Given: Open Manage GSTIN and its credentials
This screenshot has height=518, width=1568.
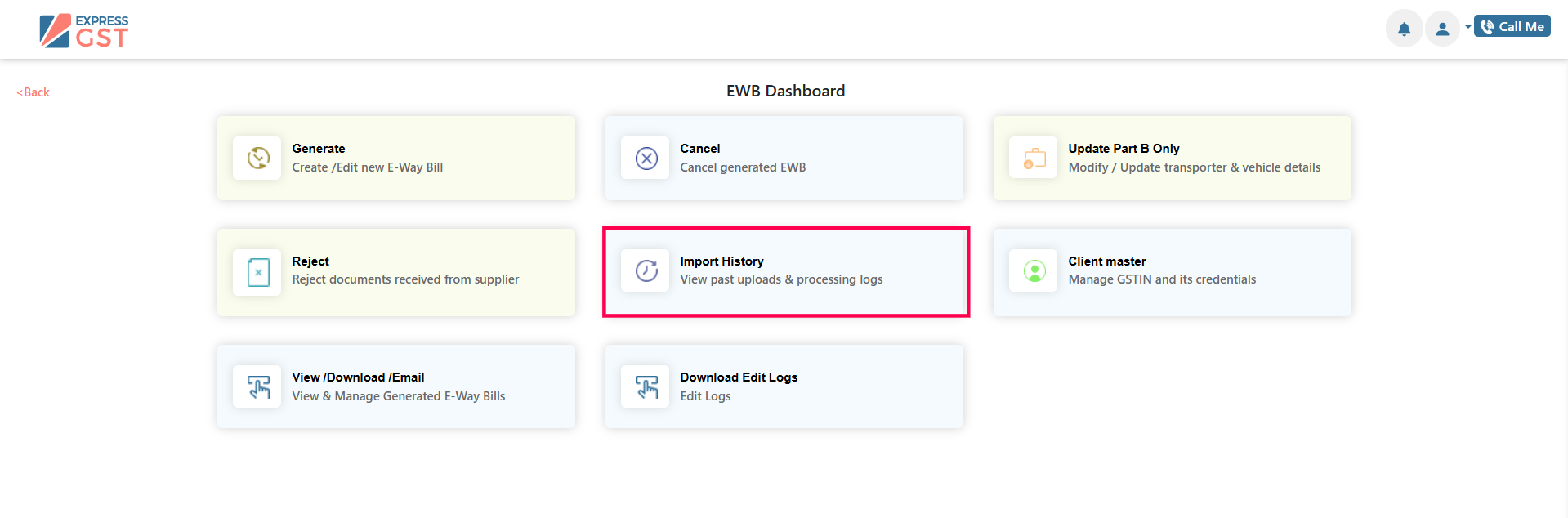Looking at the screenshot, I should (x=1162, y=279).
